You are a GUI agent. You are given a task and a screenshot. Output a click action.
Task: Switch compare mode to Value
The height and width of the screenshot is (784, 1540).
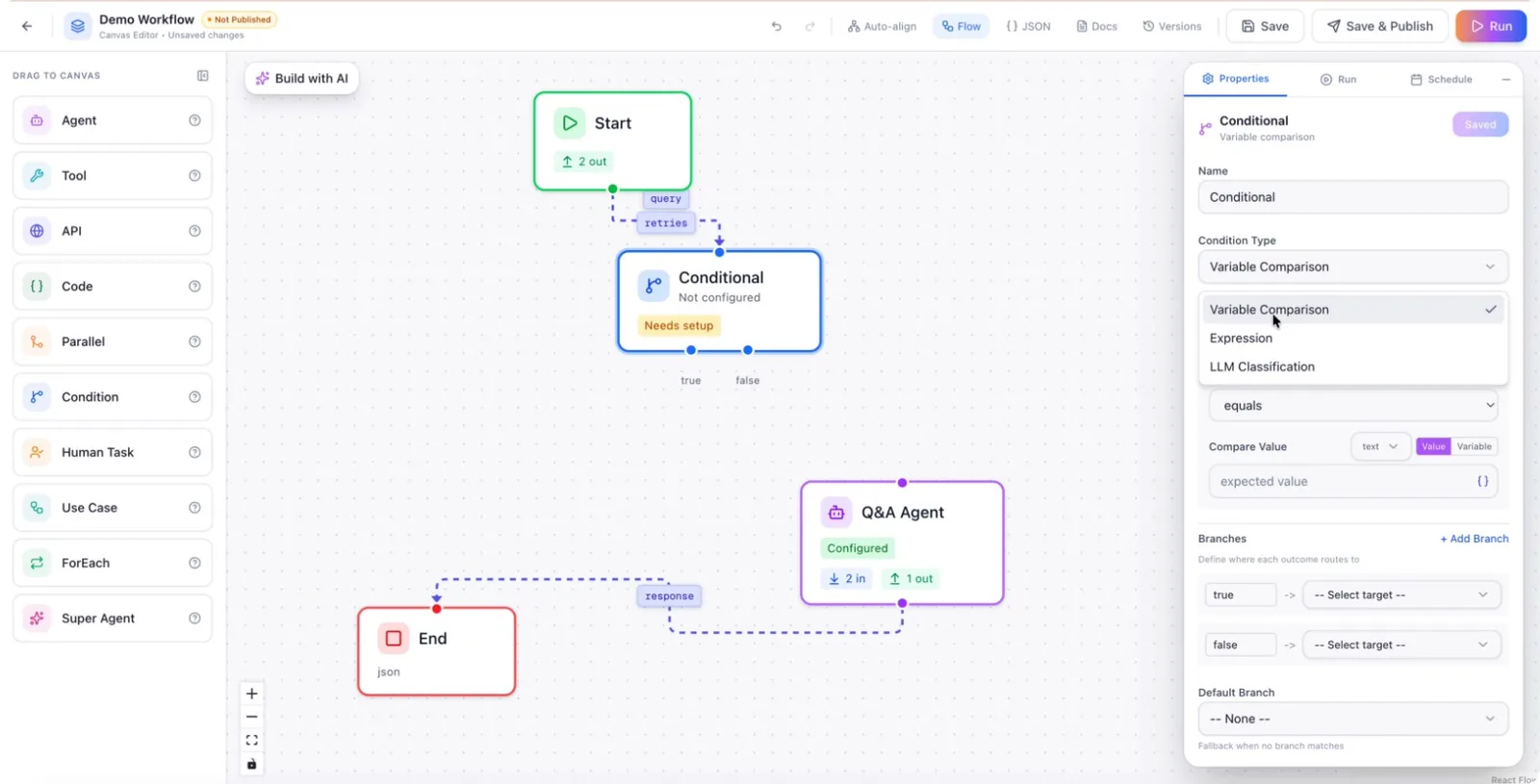(x=1433, y=446)
